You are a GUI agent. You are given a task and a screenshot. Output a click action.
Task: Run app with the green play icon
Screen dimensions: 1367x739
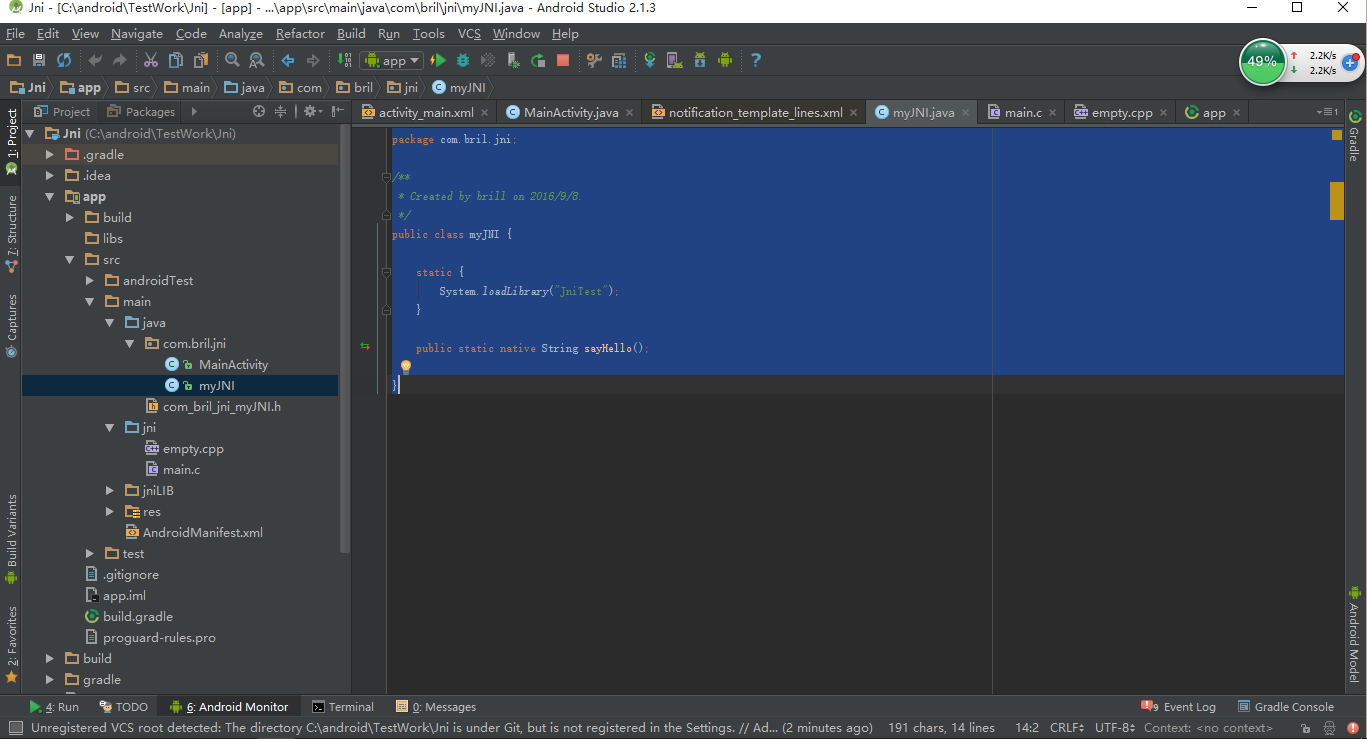pyautogui.click(x=438, y=60)
